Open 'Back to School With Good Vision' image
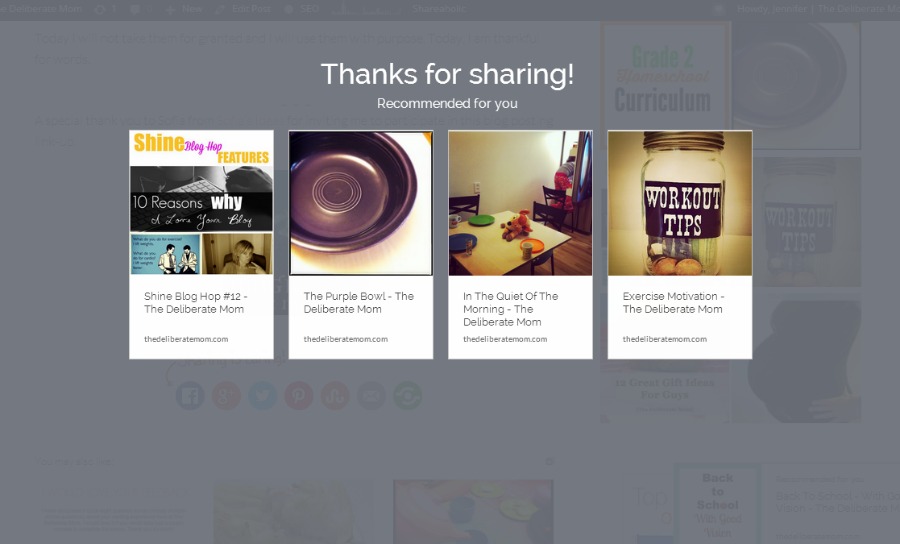Viewport: 900px width, 544px height. [717, 505]
